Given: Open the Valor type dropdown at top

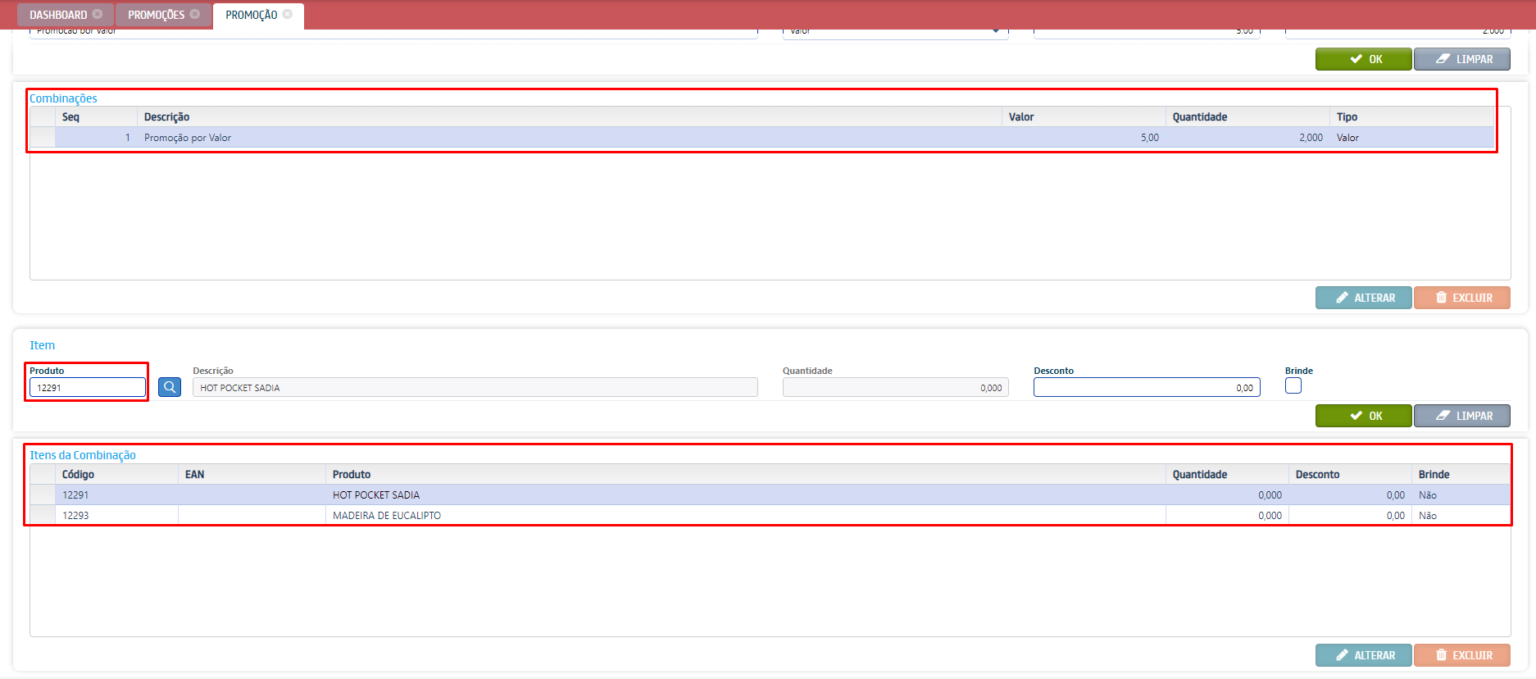Looking at the screenshot, I should click(894, 31).
